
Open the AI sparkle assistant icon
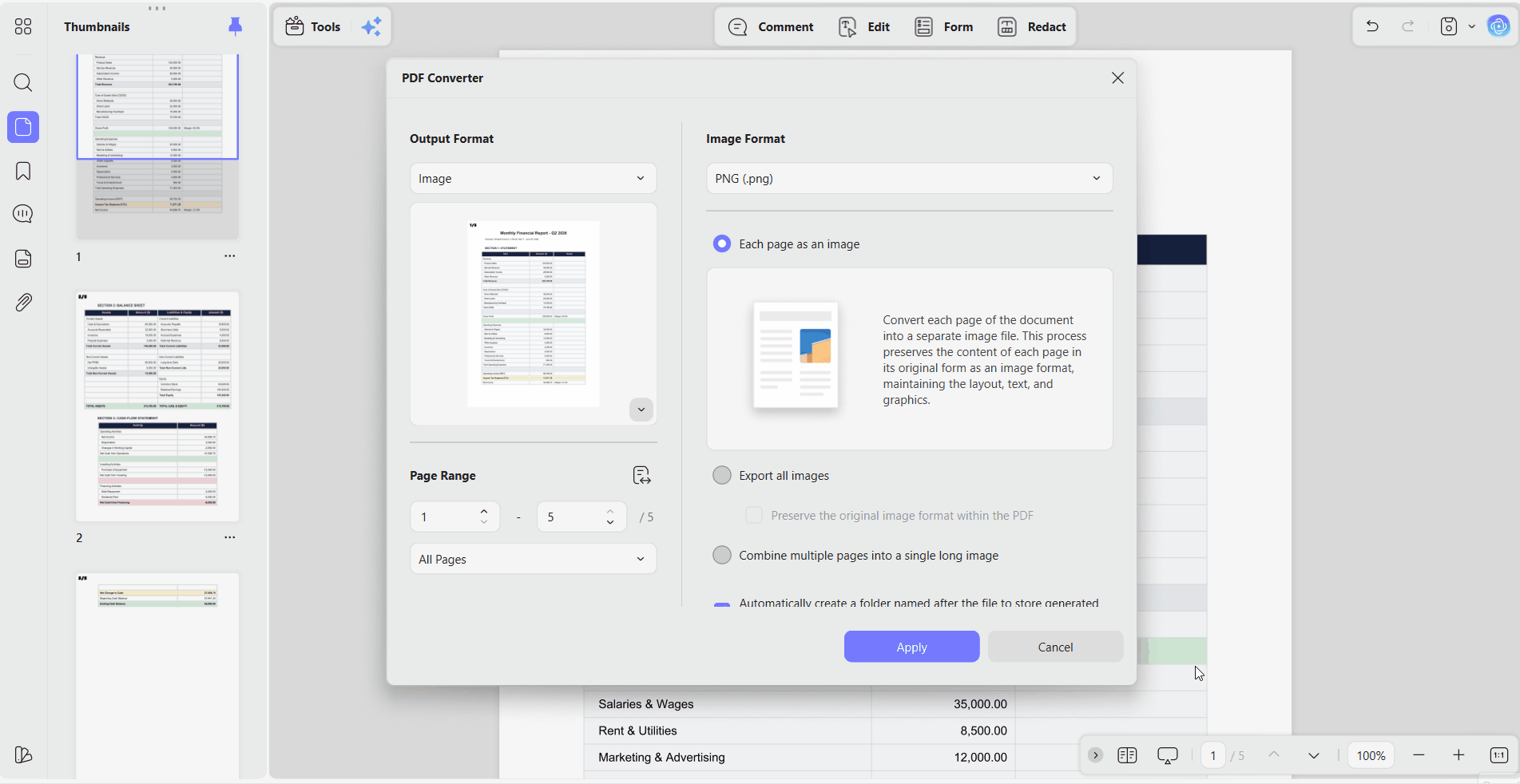[371, 26]
